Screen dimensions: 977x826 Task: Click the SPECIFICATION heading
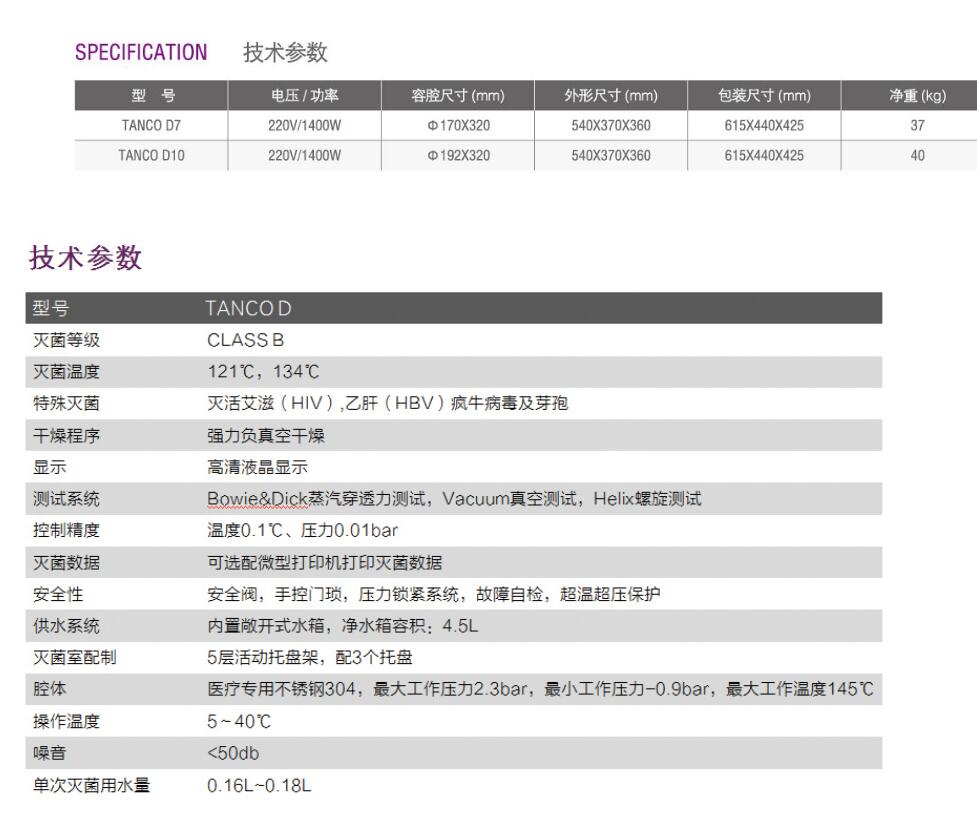[140, 52]
